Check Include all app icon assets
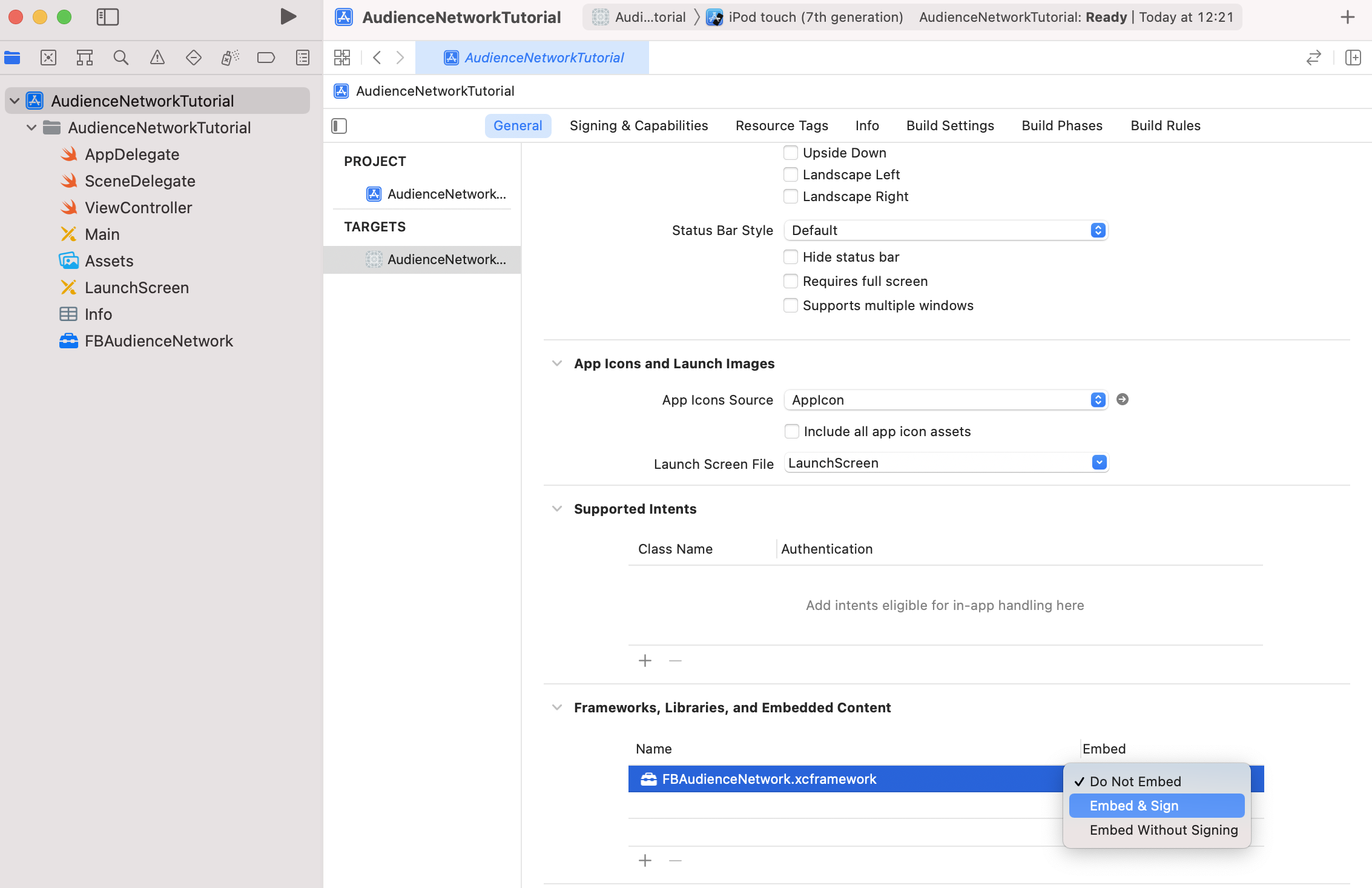This screenshot has height=888, width=1372. point(792,431)
